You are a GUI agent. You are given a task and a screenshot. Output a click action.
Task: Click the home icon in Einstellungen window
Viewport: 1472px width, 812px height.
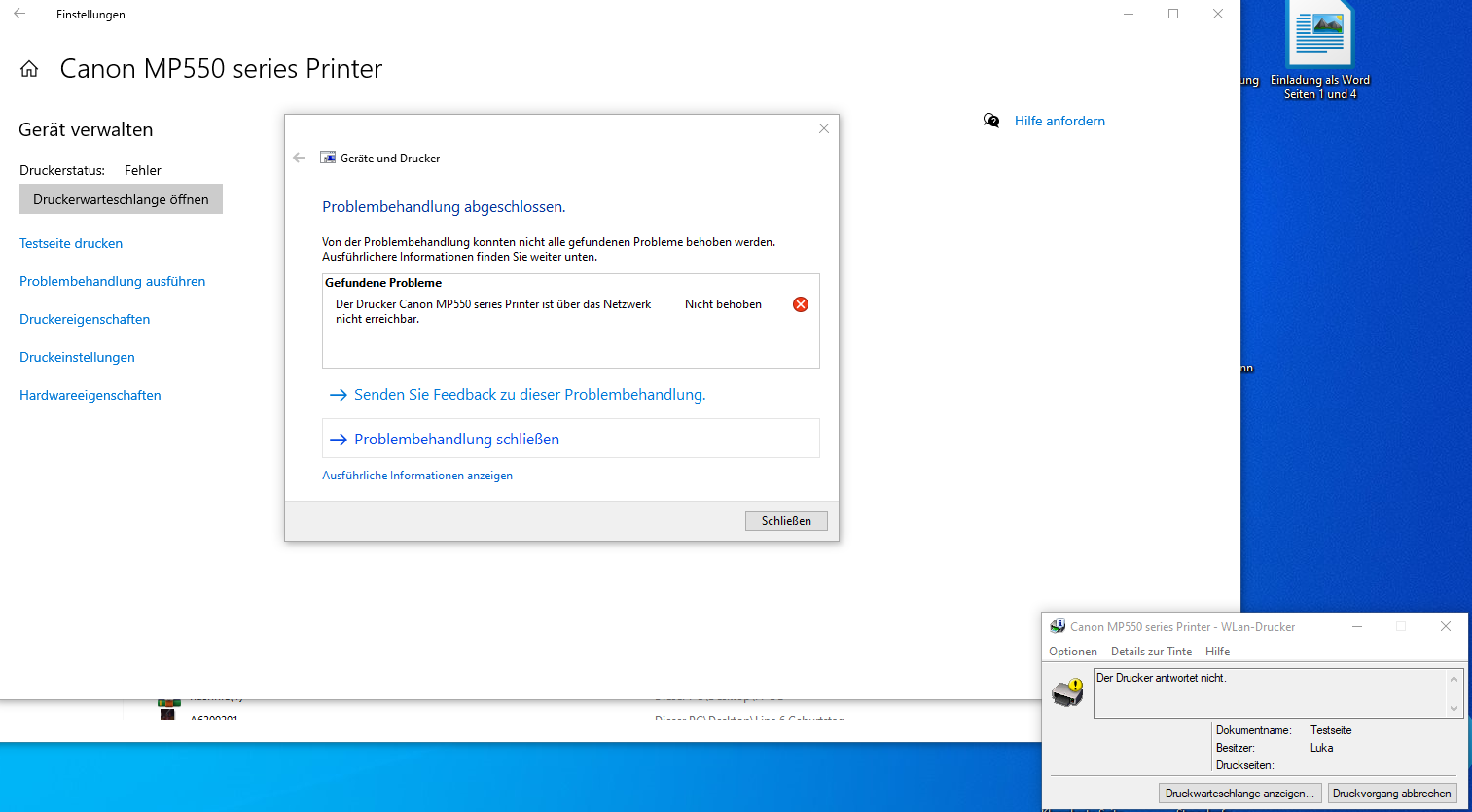[28, 68]
